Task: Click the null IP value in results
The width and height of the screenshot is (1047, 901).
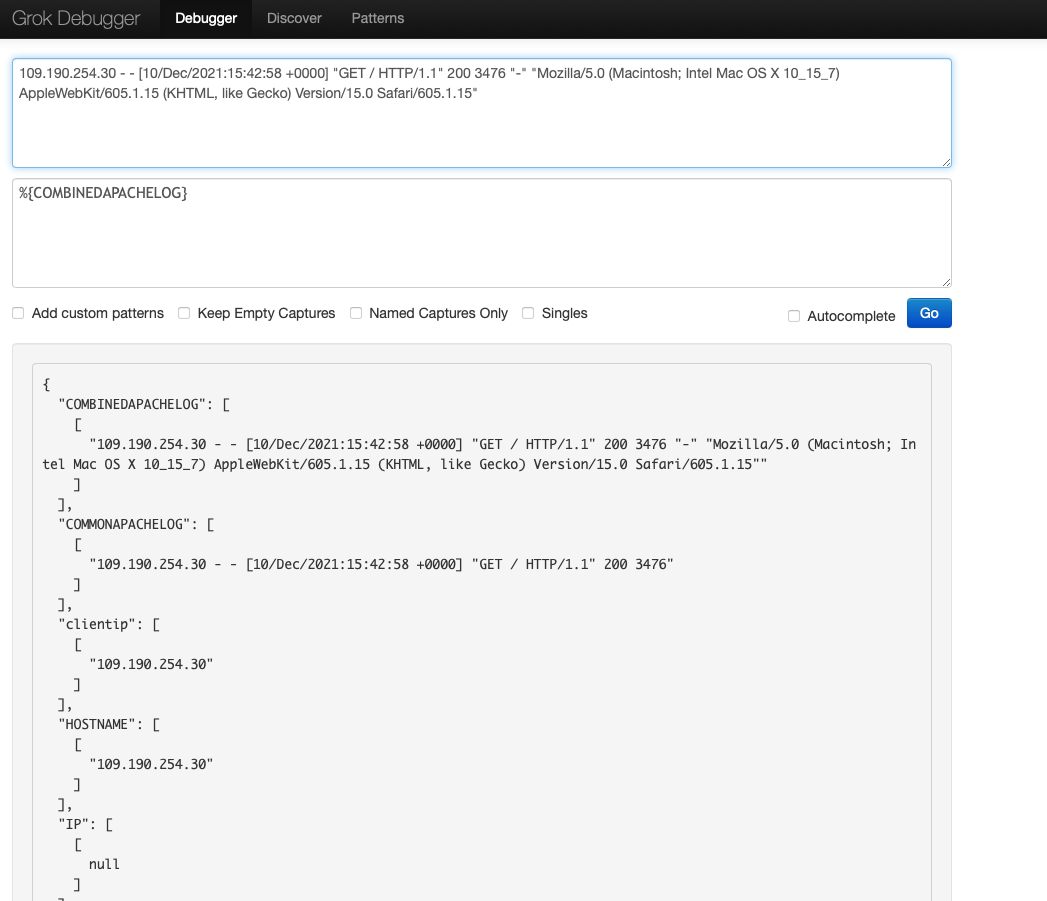Action: click(104, 863)
